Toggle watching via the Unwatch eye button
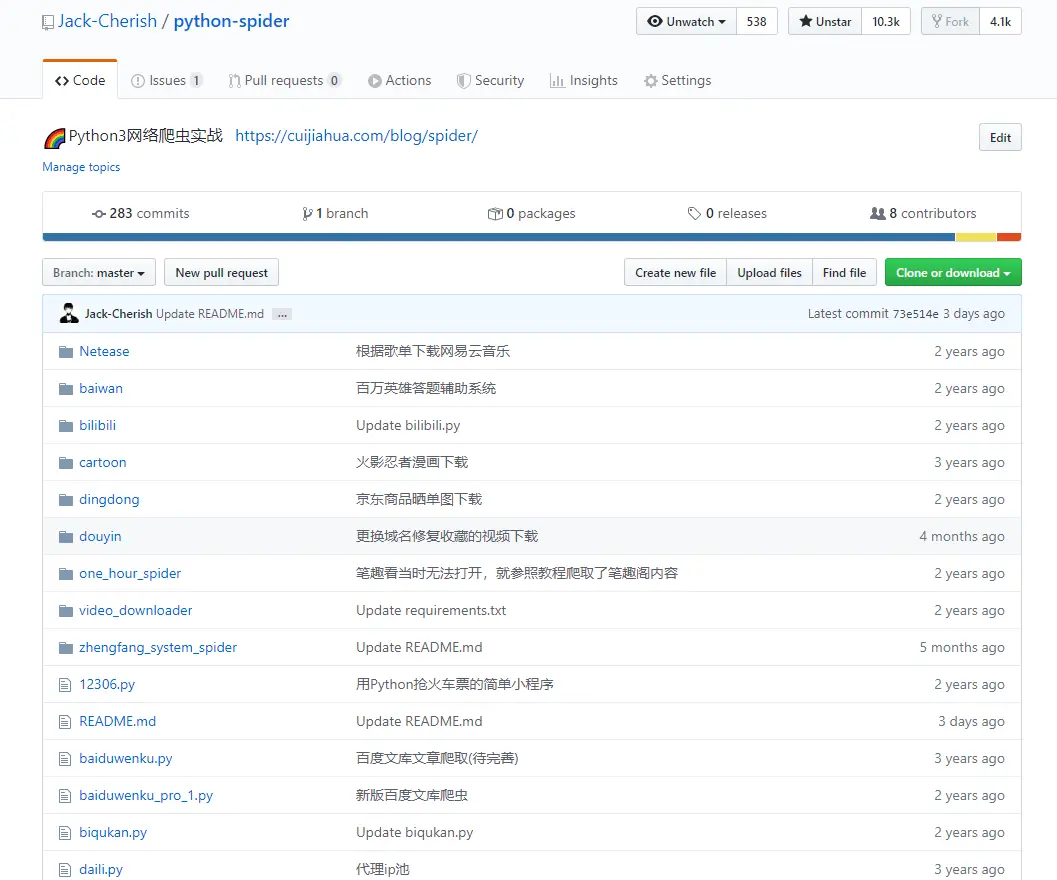Viewport: 1057px width, 880px height. click(685, 20)
